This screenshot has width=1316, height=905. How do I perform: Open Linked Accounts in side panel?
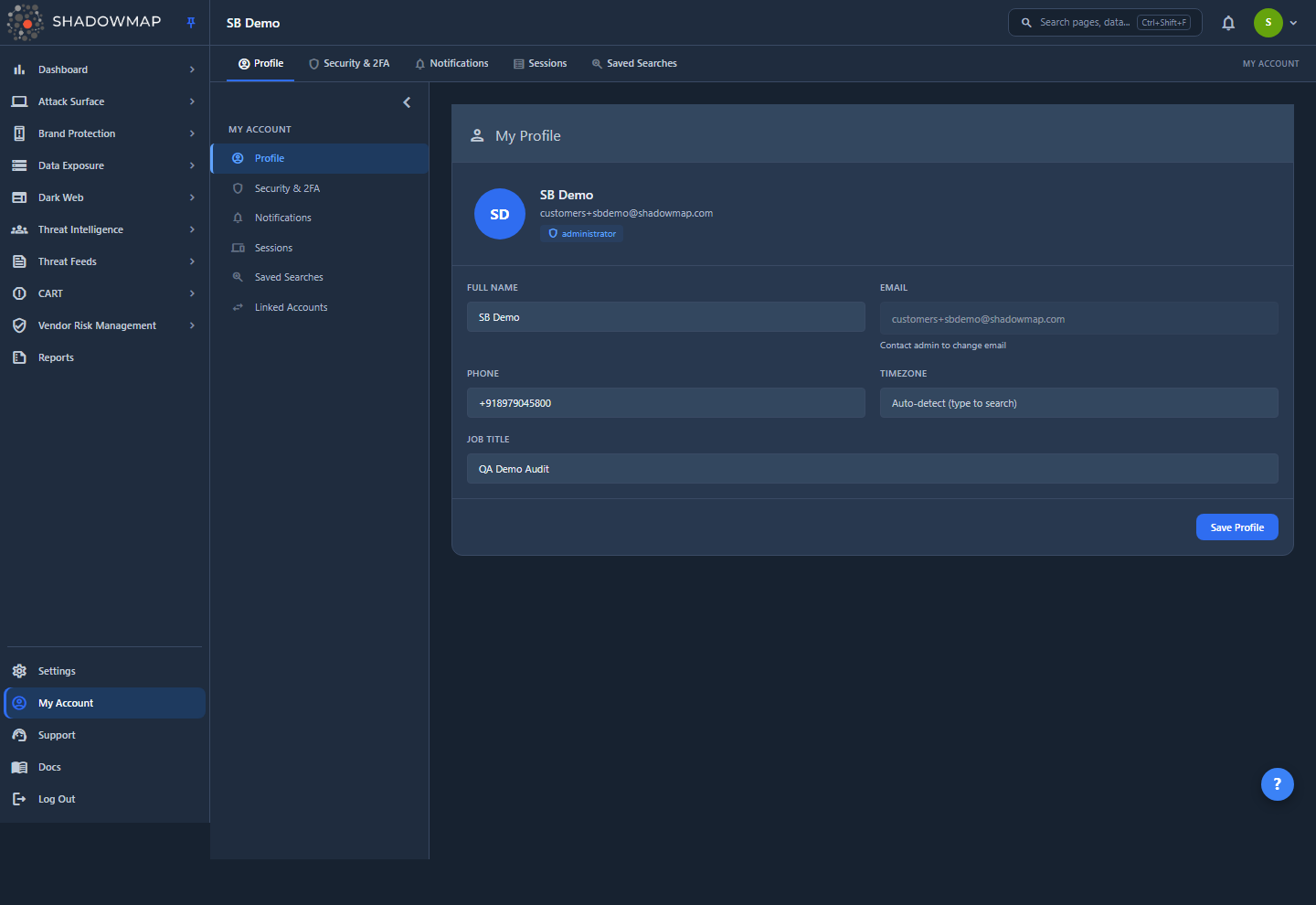pyautogui.click(x=320, y=307)
